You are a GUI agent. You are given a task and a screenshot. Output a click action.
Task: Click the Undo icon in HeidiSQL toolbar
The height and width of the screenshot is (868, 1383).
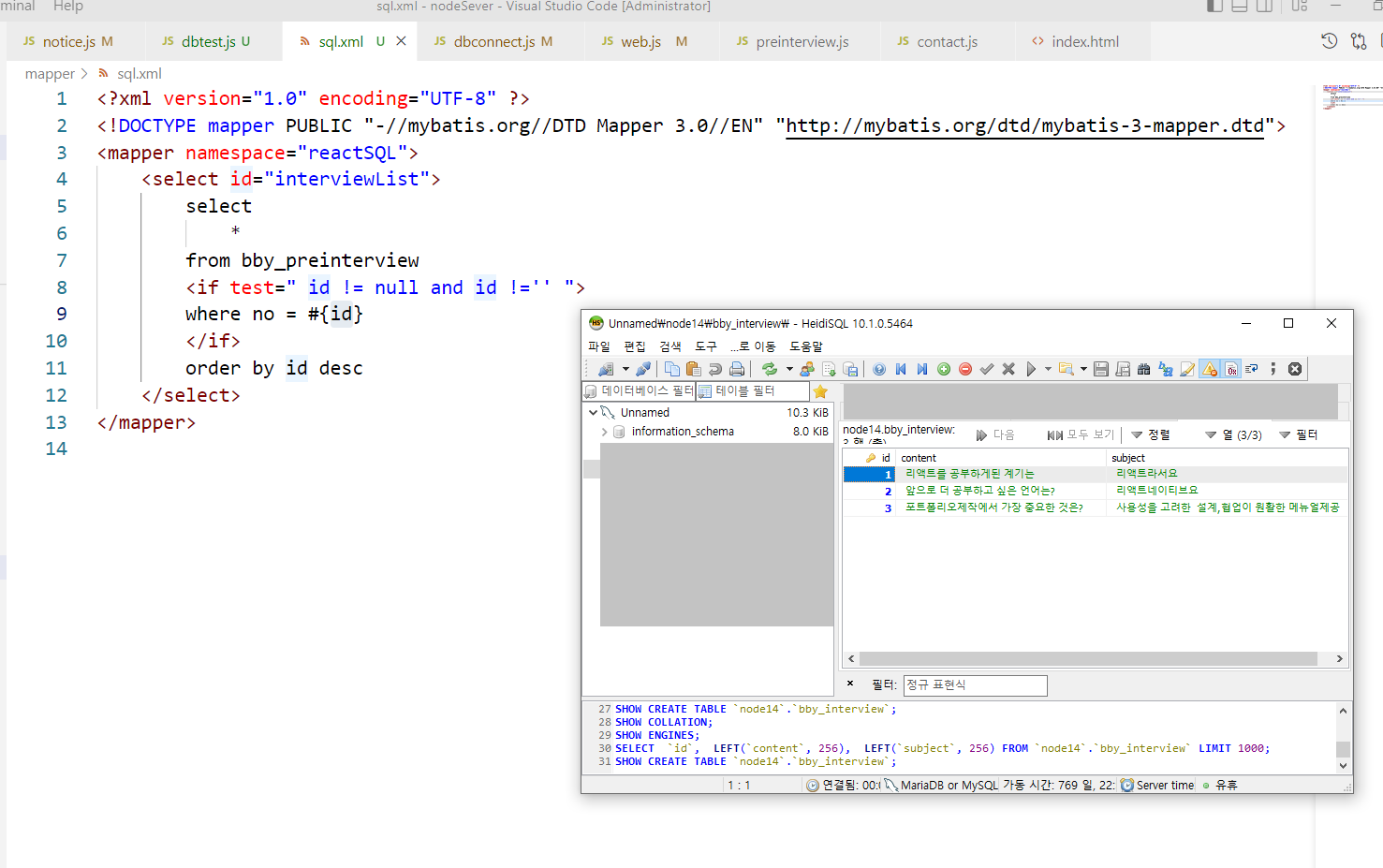tap(715, 369)
